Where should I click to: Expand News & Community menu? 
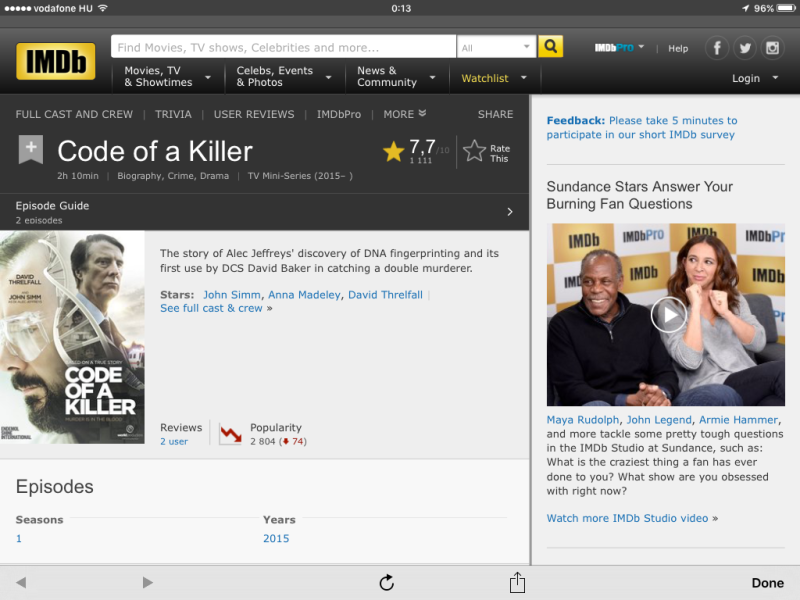pos(396,77)
